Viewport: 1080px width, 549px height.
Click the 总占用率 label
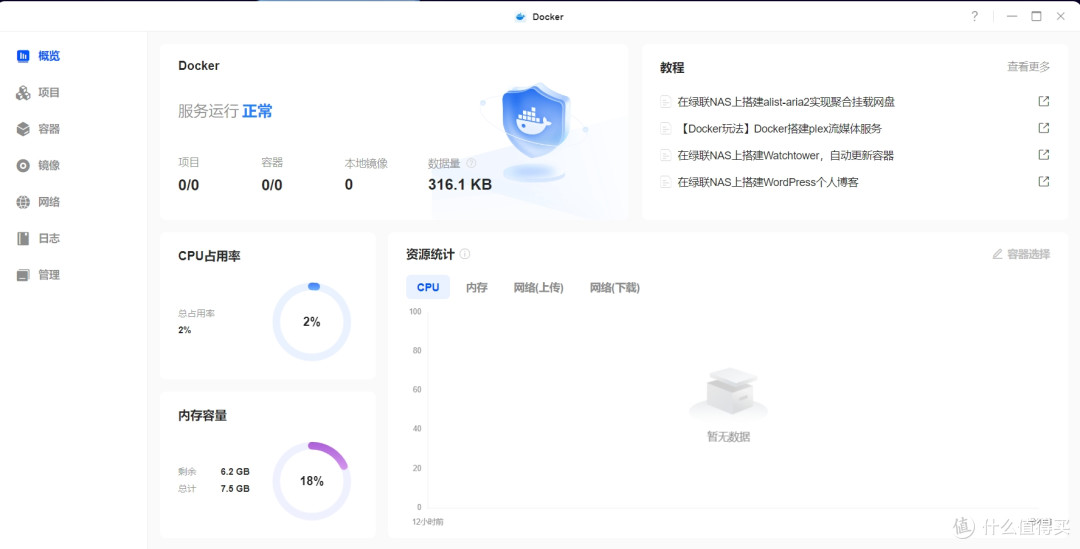[x=196, y=313]
